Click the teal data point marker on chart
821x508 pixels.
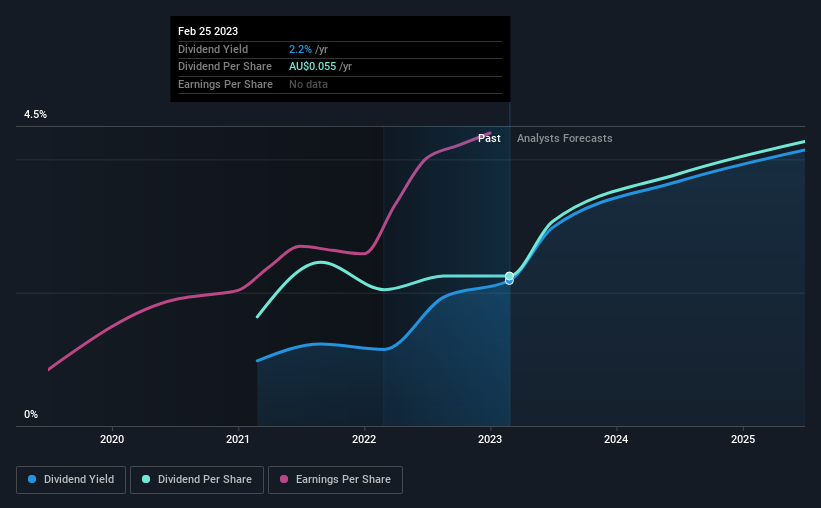509,276
